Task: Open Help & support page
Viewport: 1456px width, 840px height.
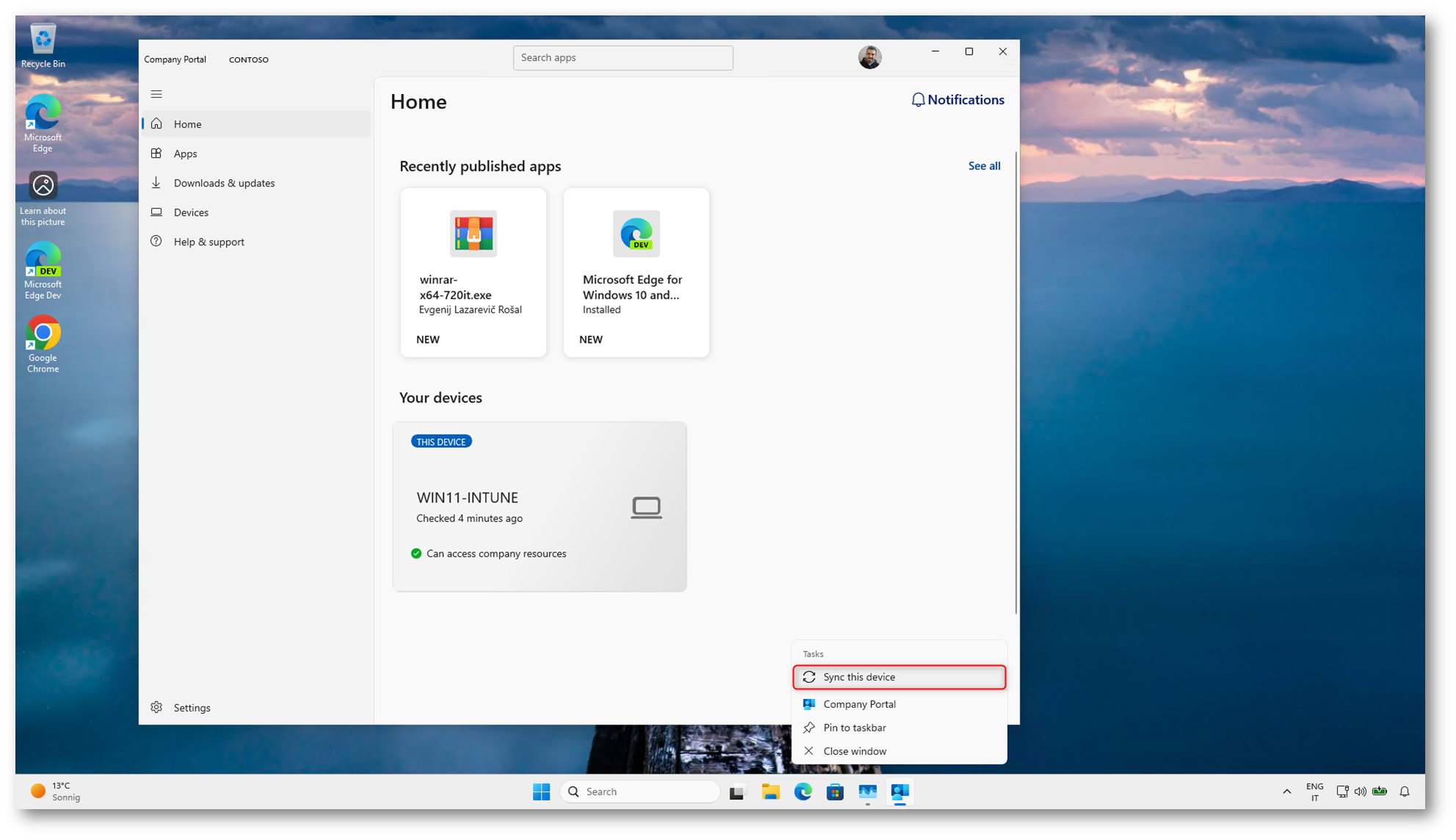Action: pyautogui.click(x=208, y=242)
